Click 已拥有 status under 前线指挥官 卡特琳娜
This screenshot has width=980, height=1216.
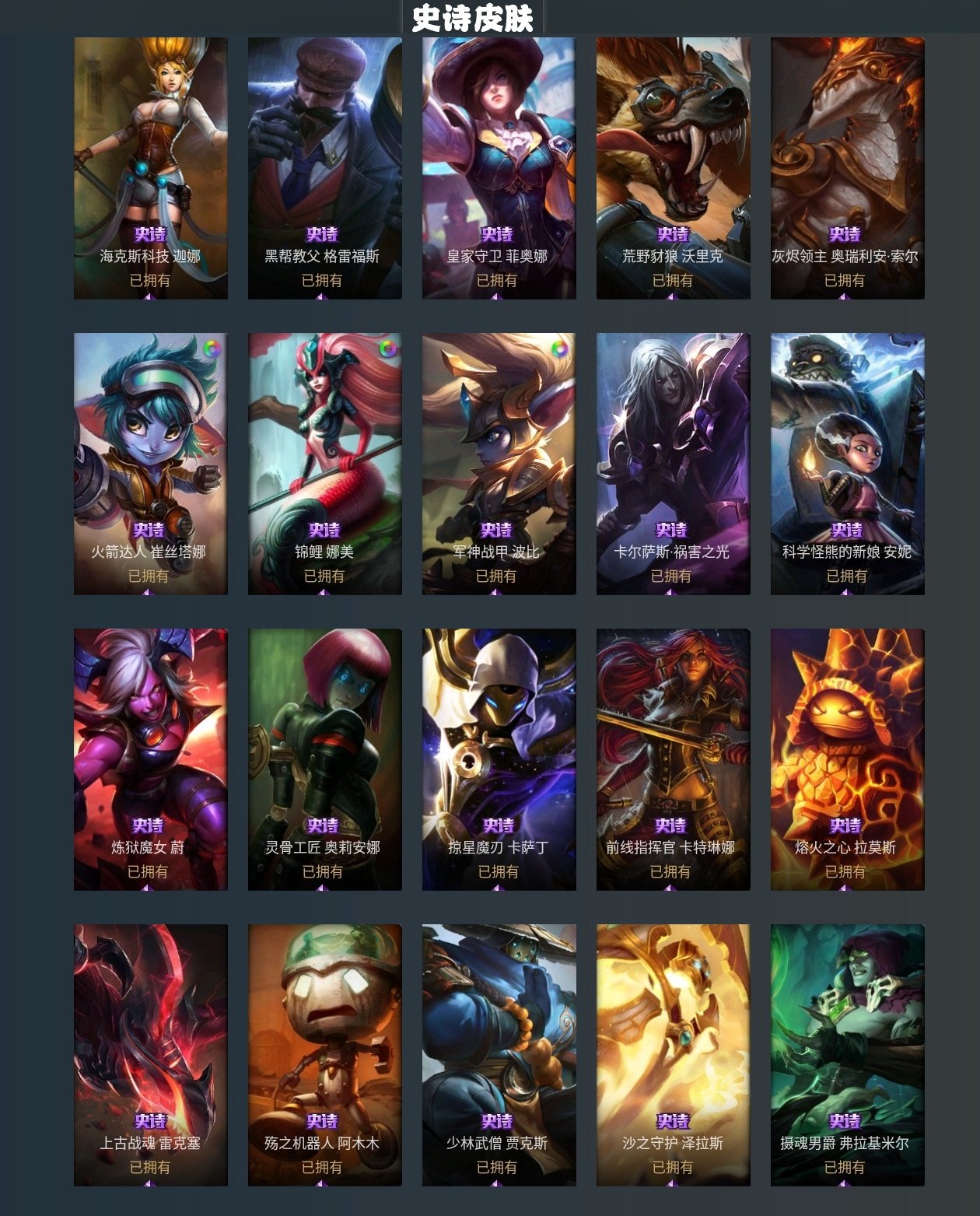(670, 871)
